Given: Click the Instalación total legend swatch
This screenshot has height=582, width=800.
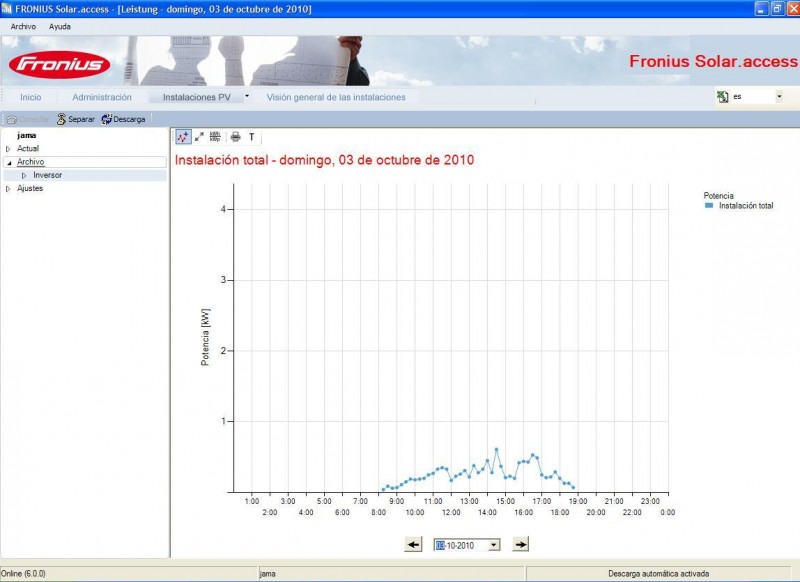Looking at the screenshot, I should (708, 206).
